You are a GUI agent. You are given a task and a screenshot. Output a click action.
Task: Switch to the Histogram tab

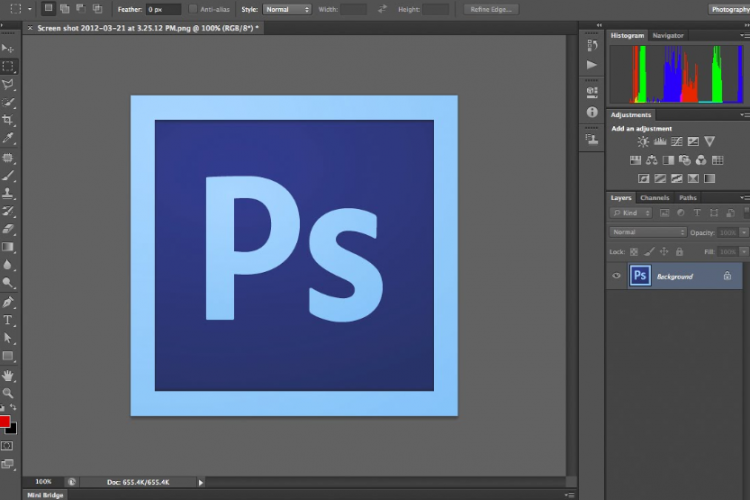[627, 35]
